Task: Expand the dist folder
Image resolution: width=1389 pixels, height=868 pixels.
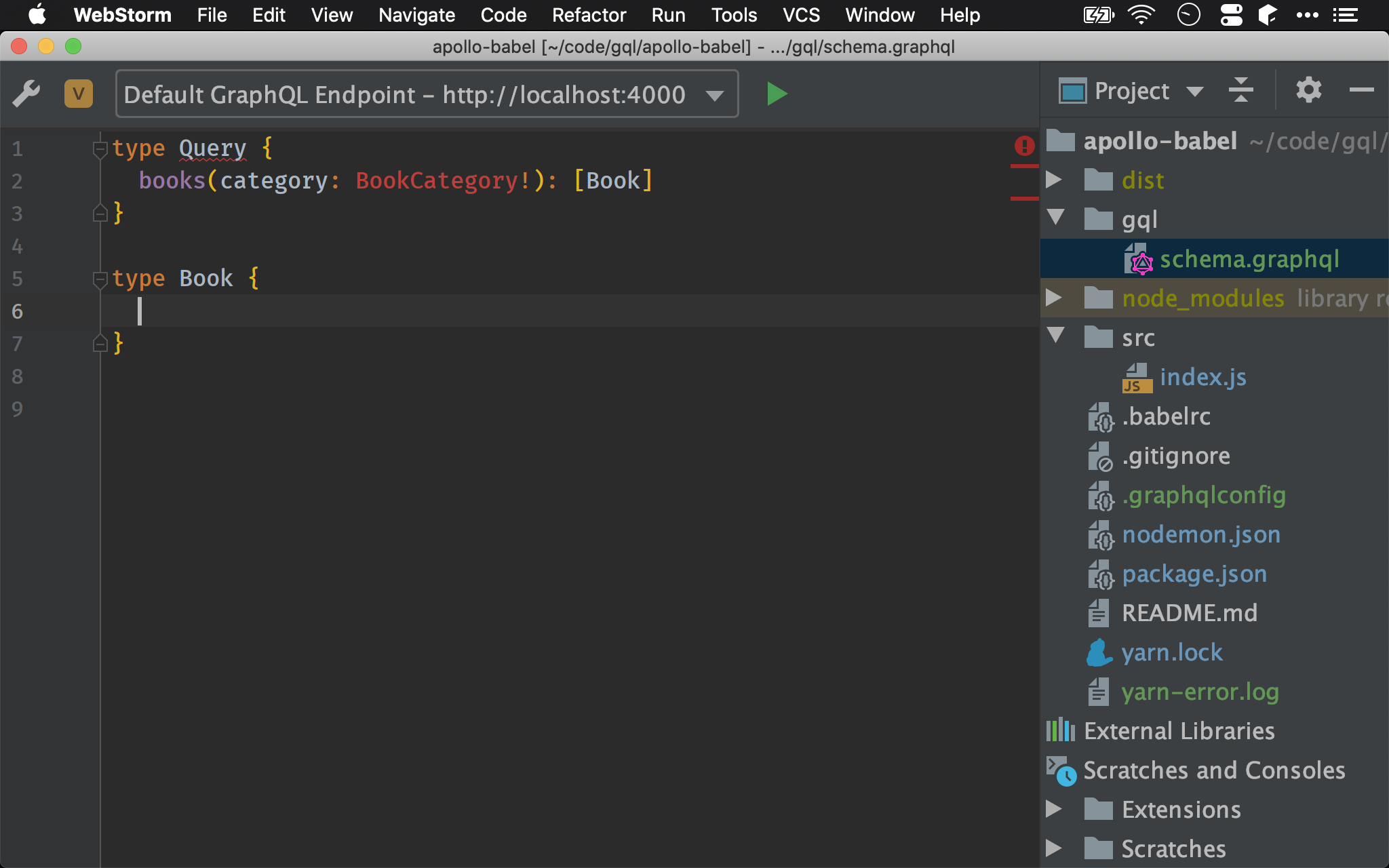Action: point(1055,179)
